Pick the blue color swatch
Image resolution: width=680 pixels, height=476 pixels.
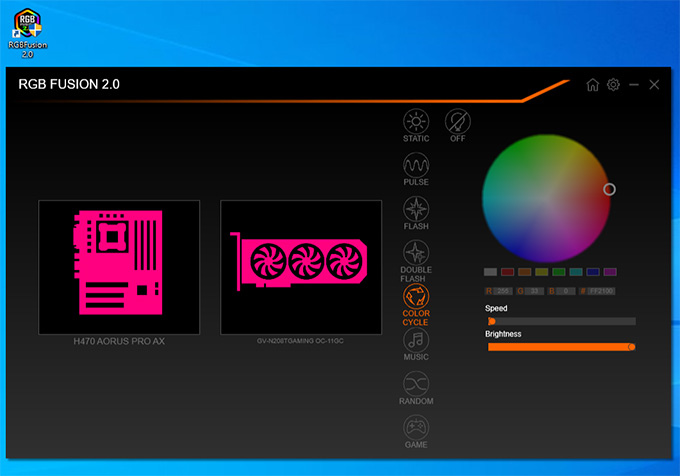[593, 272]
